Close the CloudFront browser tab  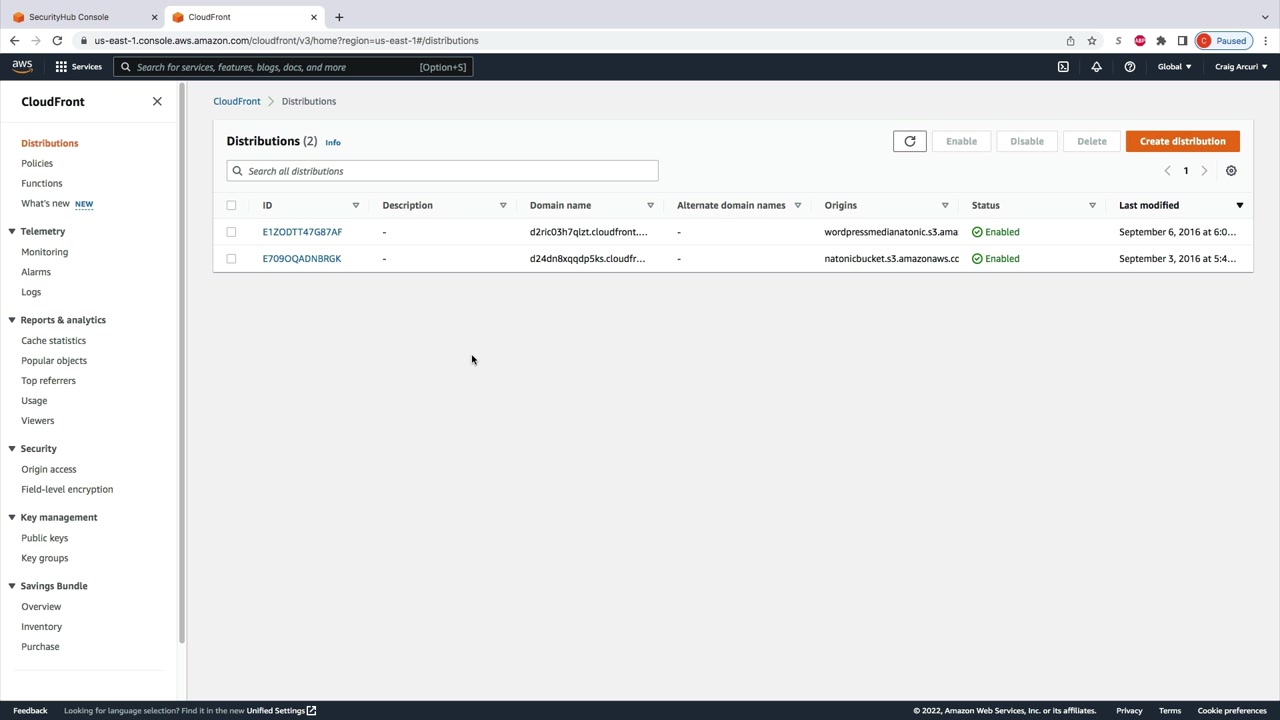[x=314, y=17]
